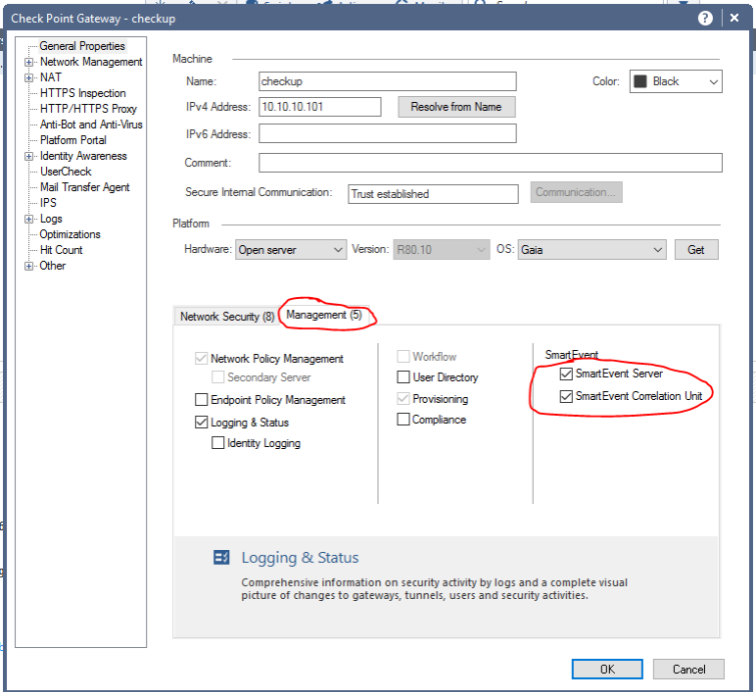
Task: Open Platform Portal in the tree
Action: [x=73, y=140]
